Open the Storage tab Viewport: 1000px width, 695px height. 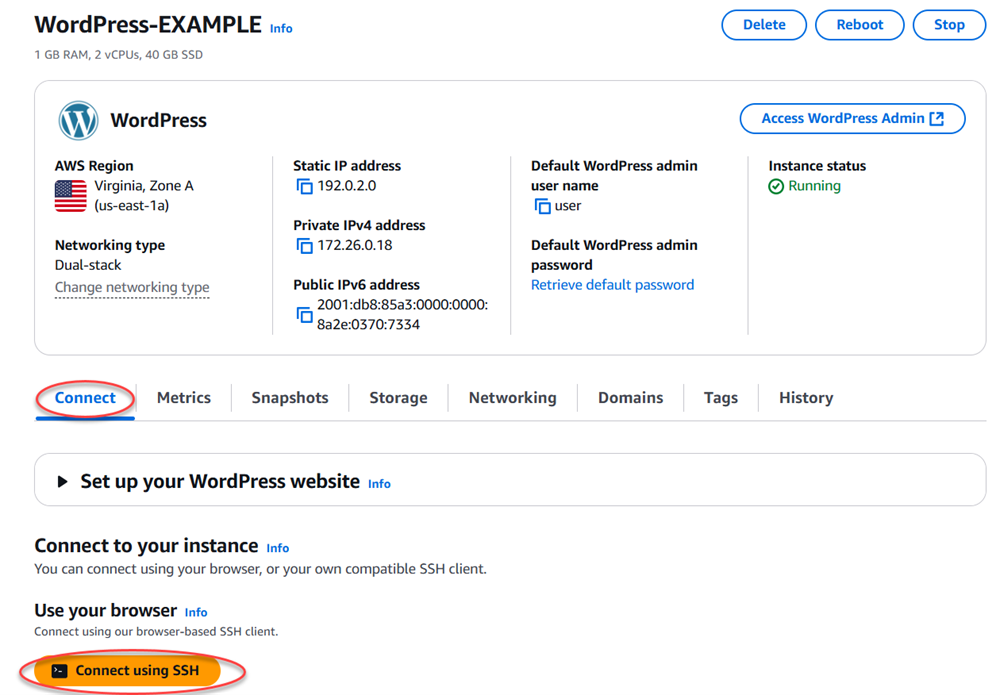[x=398, y=398]
